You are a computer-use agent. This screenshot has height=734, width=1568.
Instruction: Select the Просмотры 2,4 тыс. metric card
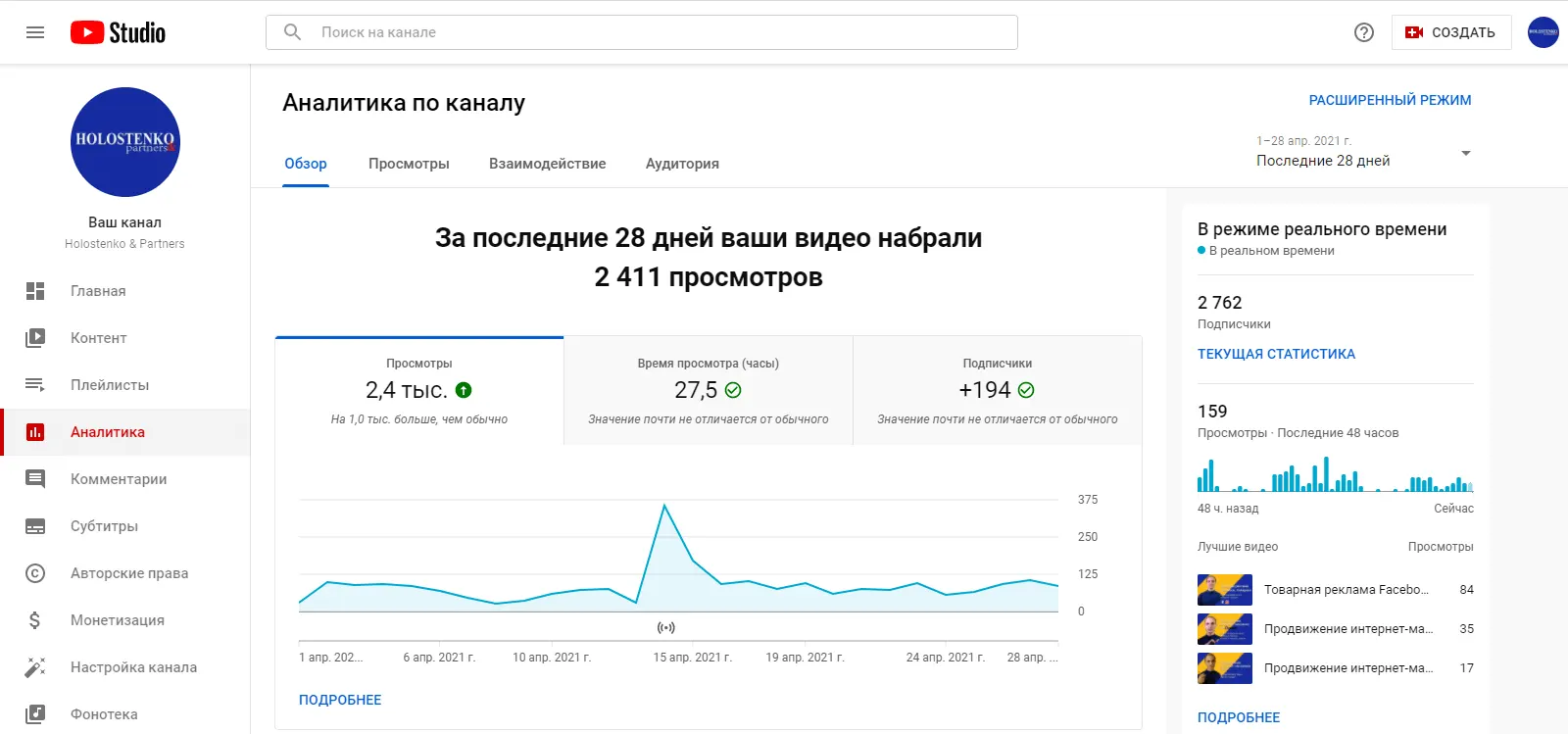(x=419, y=391)
